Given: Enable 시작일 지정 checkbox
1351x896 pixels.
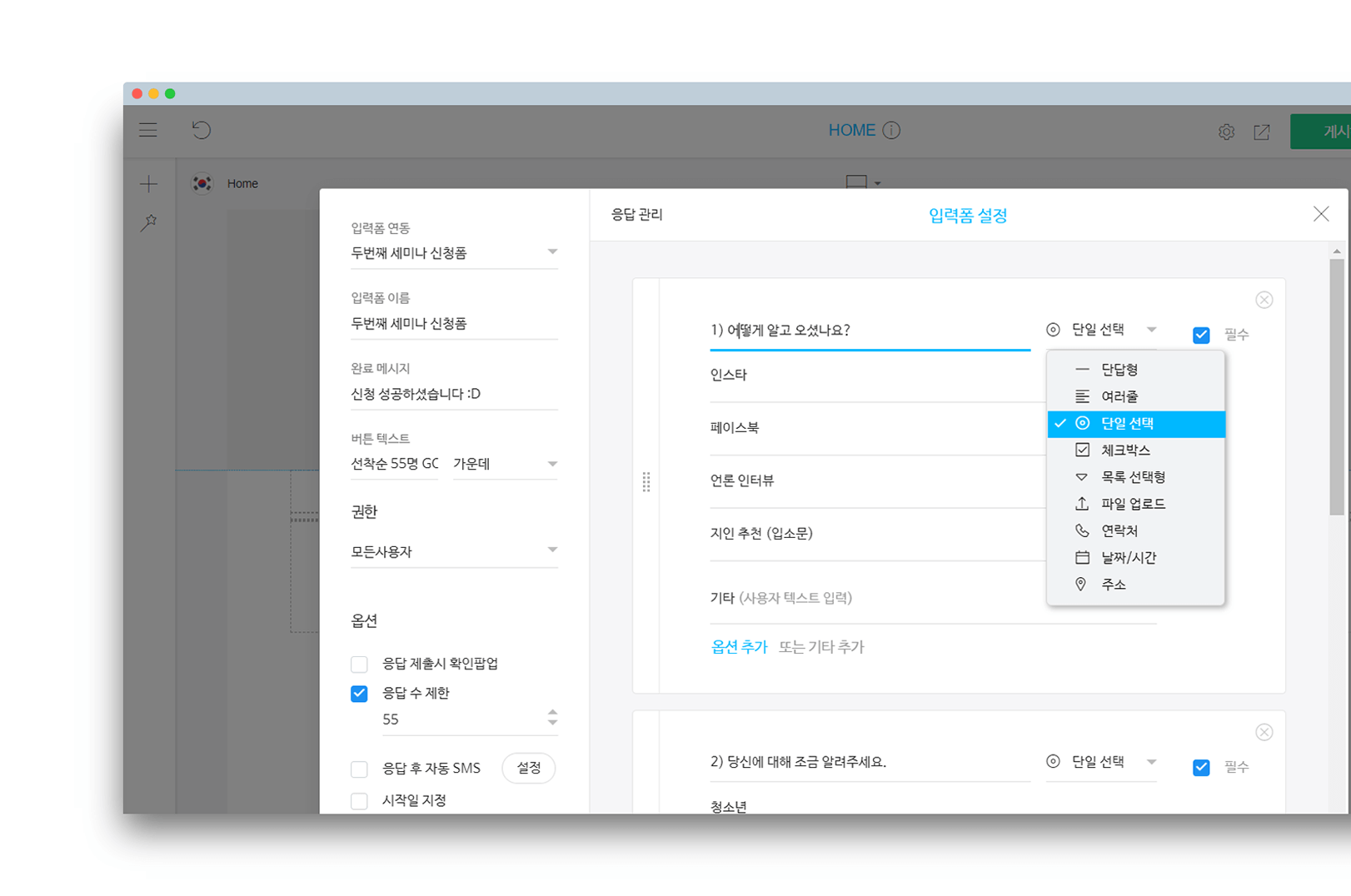Looking at the screenshot, I should 359,801.
